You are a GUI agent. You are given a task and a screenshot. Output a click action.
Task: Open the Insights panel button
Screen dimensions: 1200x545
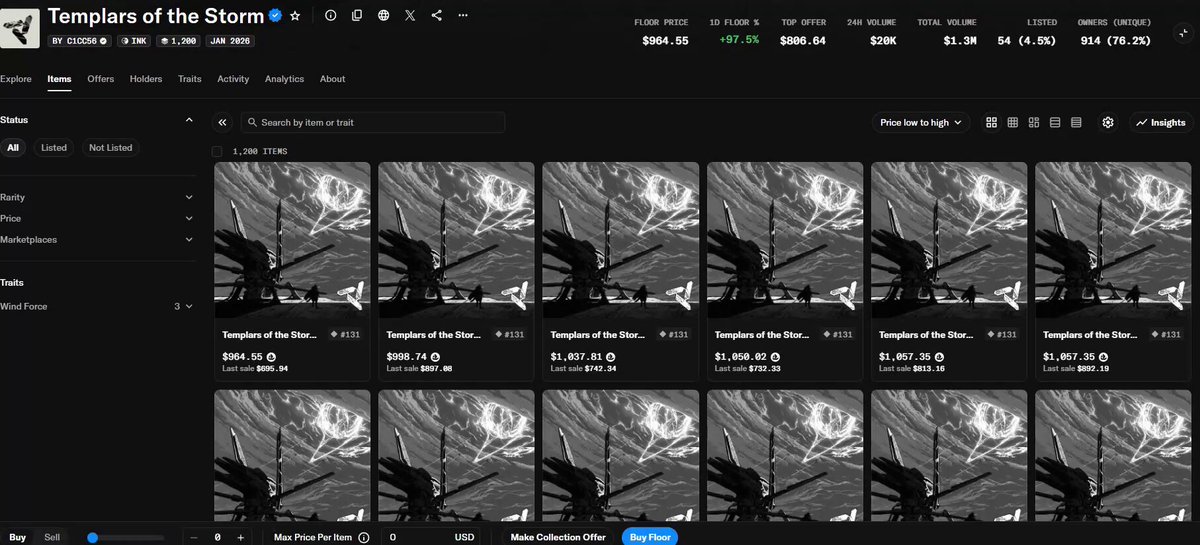1160,122
